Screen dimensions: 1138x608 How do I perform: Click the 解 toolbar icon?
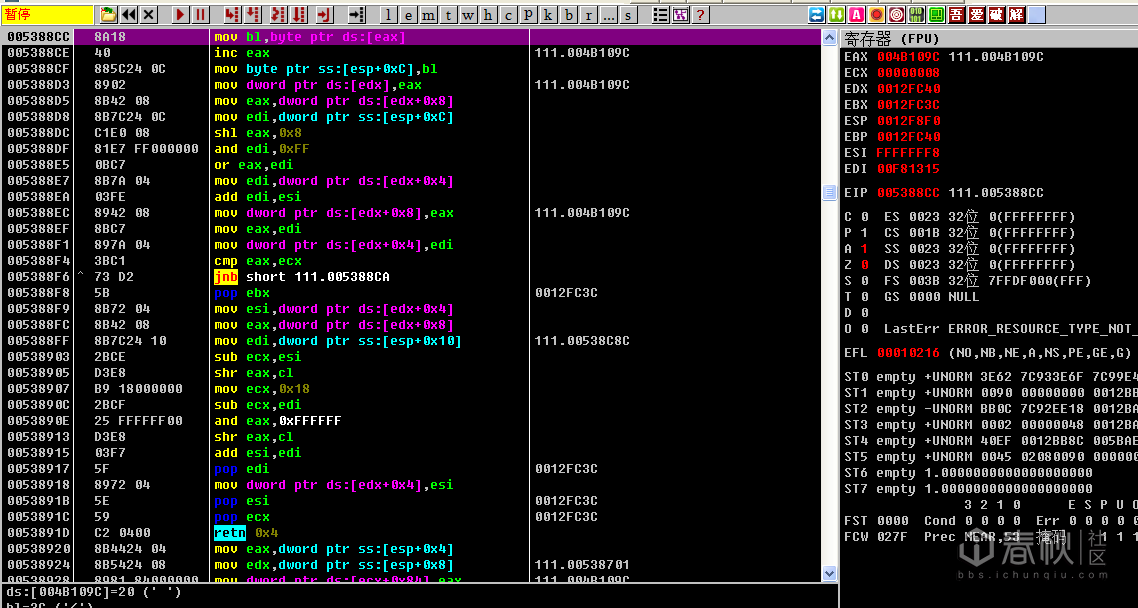coord(1016,15)
